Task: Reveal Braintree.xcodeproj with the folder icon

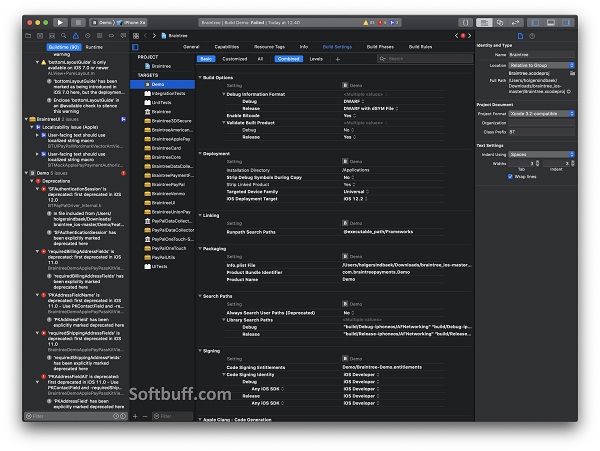Action: coord(572,73)
